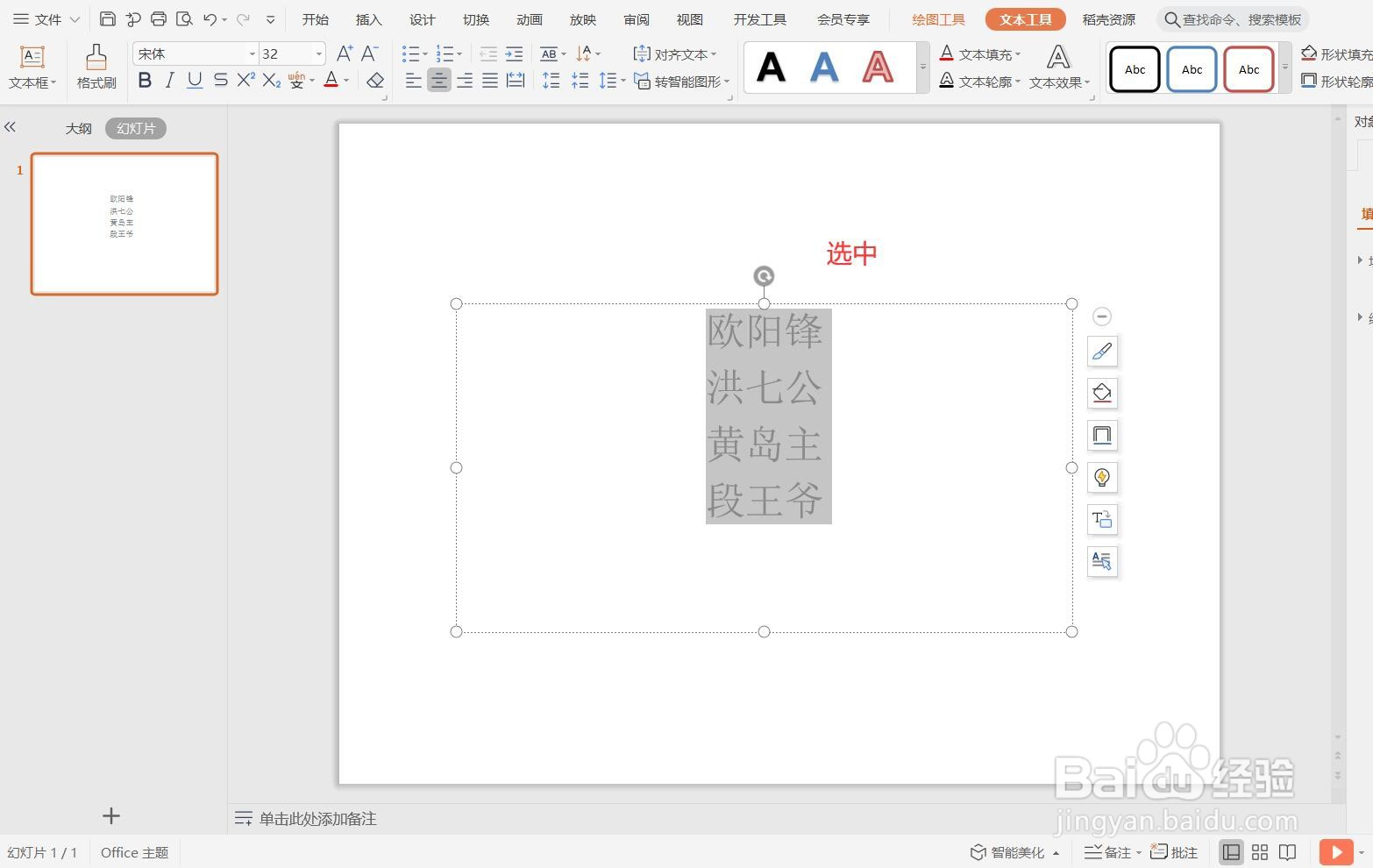Switch to reading view in status bar
This screenshot has height=868, width=1373.
1287,852
